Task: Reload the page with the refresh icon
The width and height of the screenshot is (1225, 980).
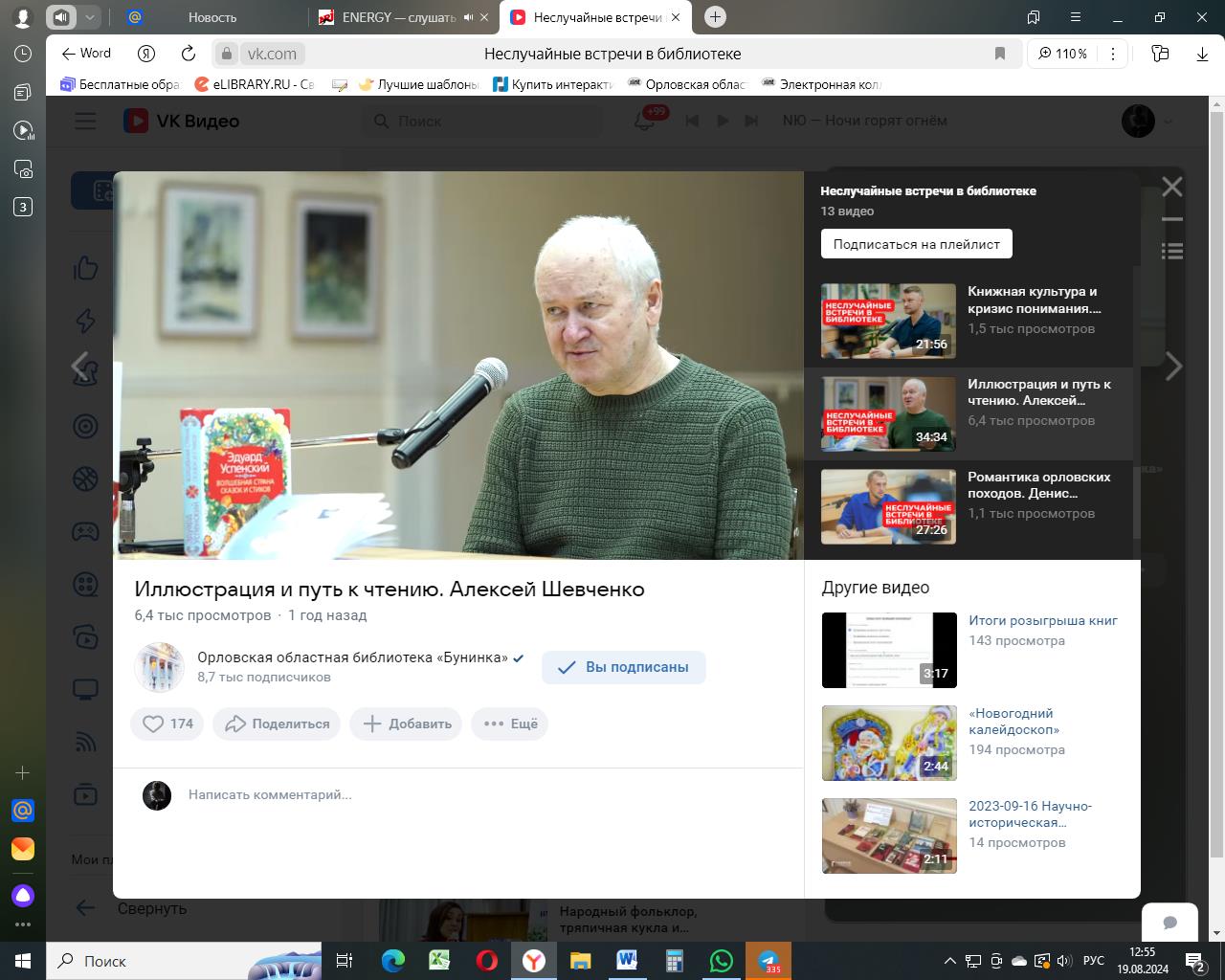Action: [x=189, y=54]
